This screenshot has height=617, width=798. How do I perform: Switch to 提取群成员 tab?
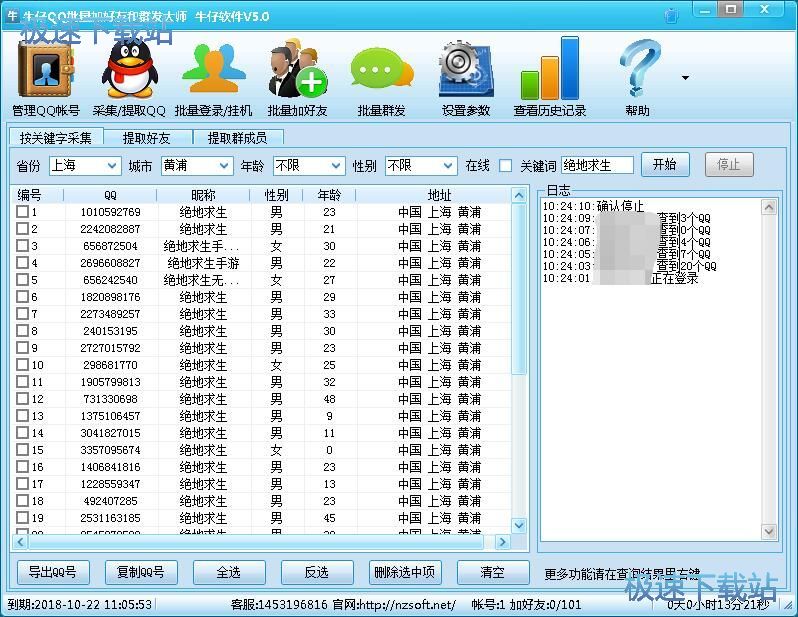237,137
